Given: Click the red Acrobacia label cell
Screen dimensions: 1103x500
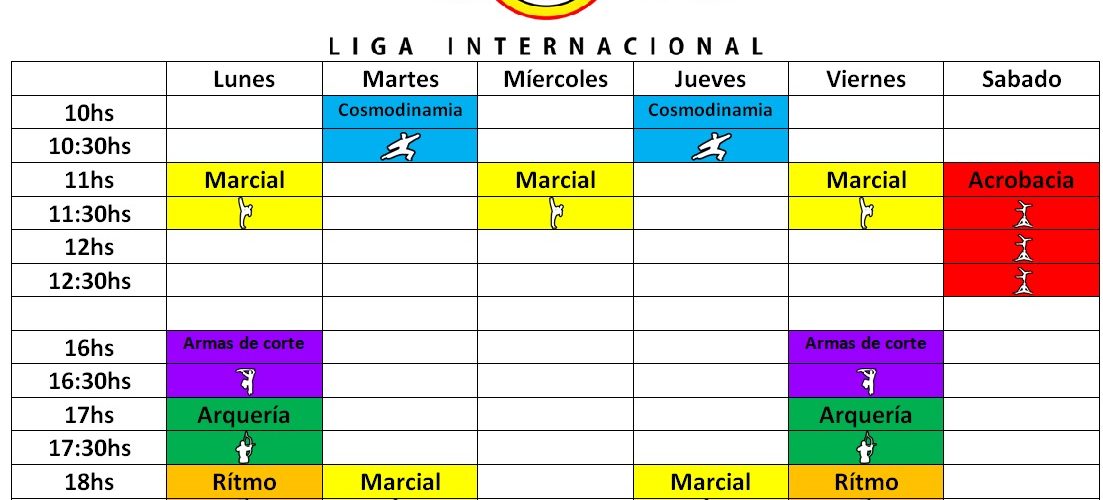Looking at the screenshot, I should [1021, 180].
